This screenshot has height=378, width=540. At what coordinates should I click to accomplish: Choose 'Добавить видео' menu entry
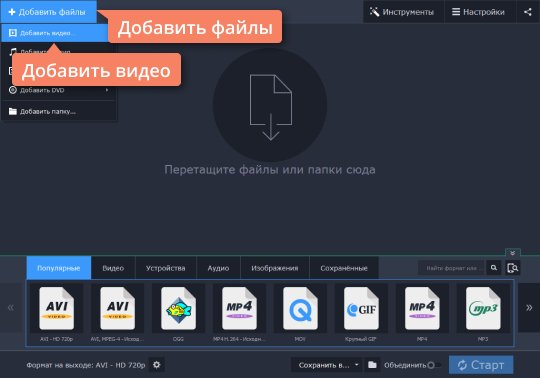pyautogui.click(x=55, y=33)
